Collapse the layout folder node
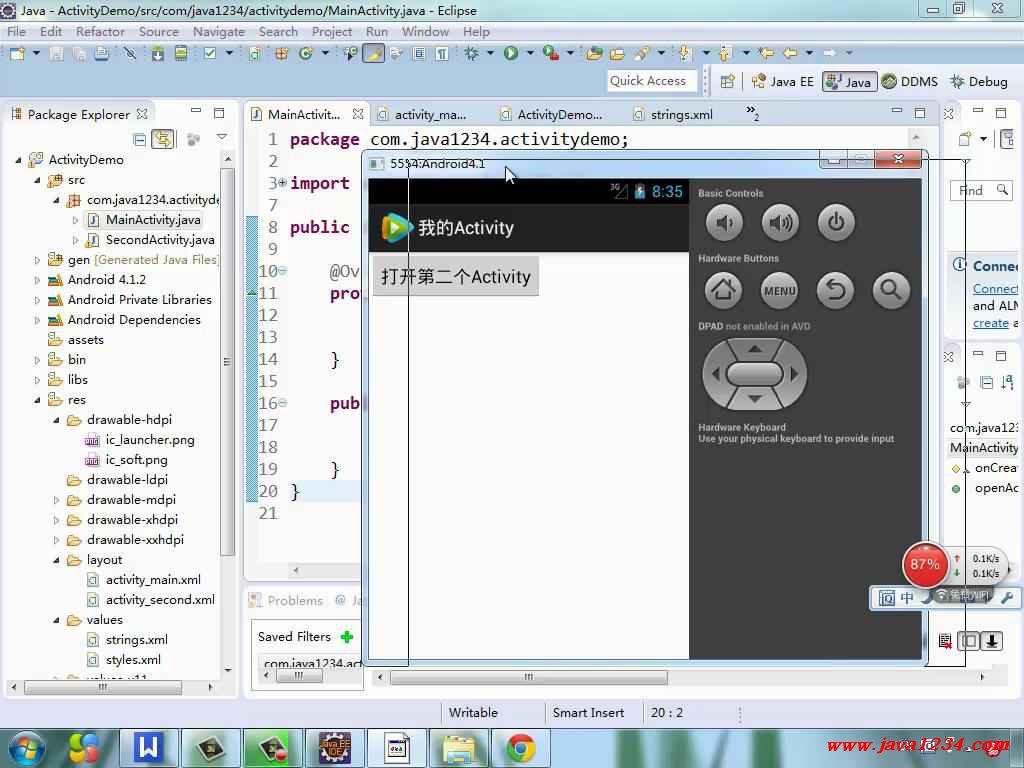The image size is (1024, 768). coord(56,560)
